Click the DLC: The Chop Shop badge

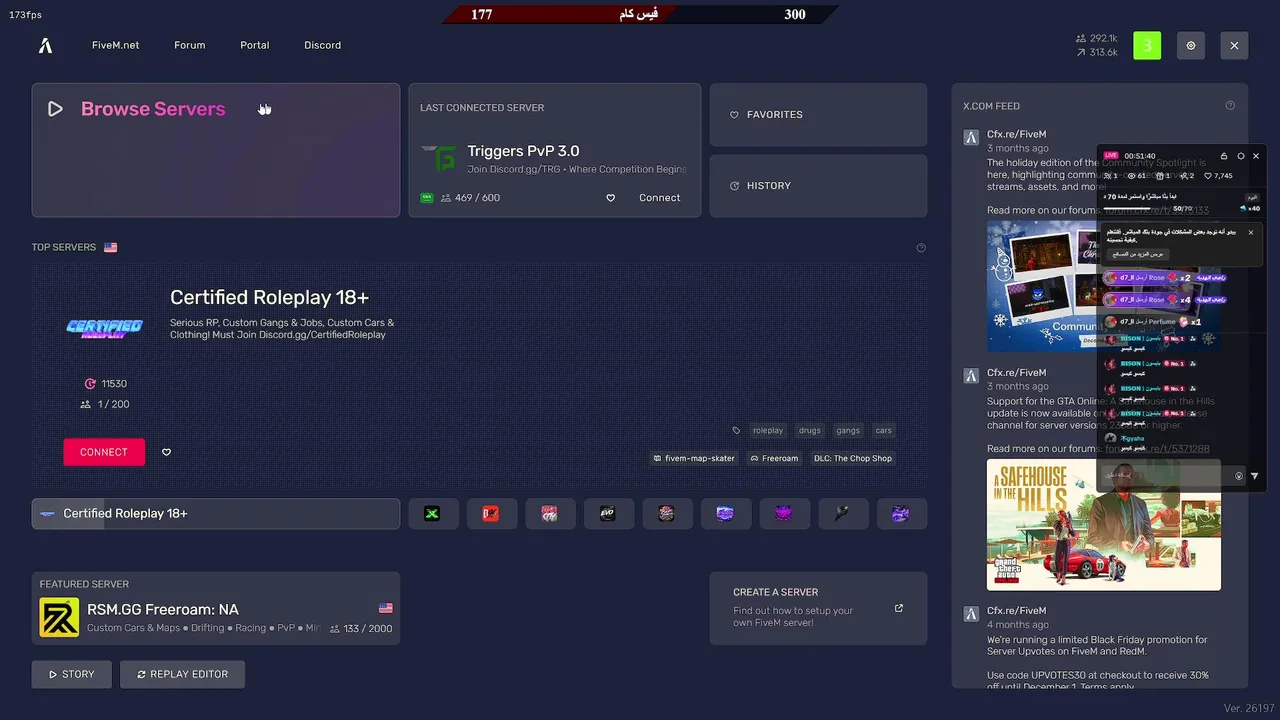tap(853, 459)
